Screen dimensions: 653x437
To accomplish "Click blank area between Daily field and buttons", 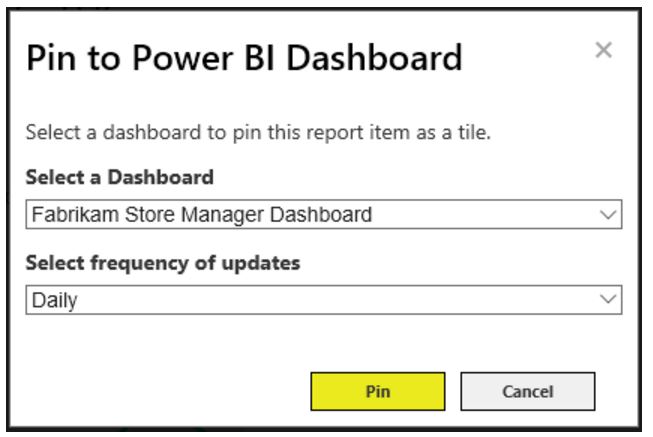I will [x=320, y=342].
